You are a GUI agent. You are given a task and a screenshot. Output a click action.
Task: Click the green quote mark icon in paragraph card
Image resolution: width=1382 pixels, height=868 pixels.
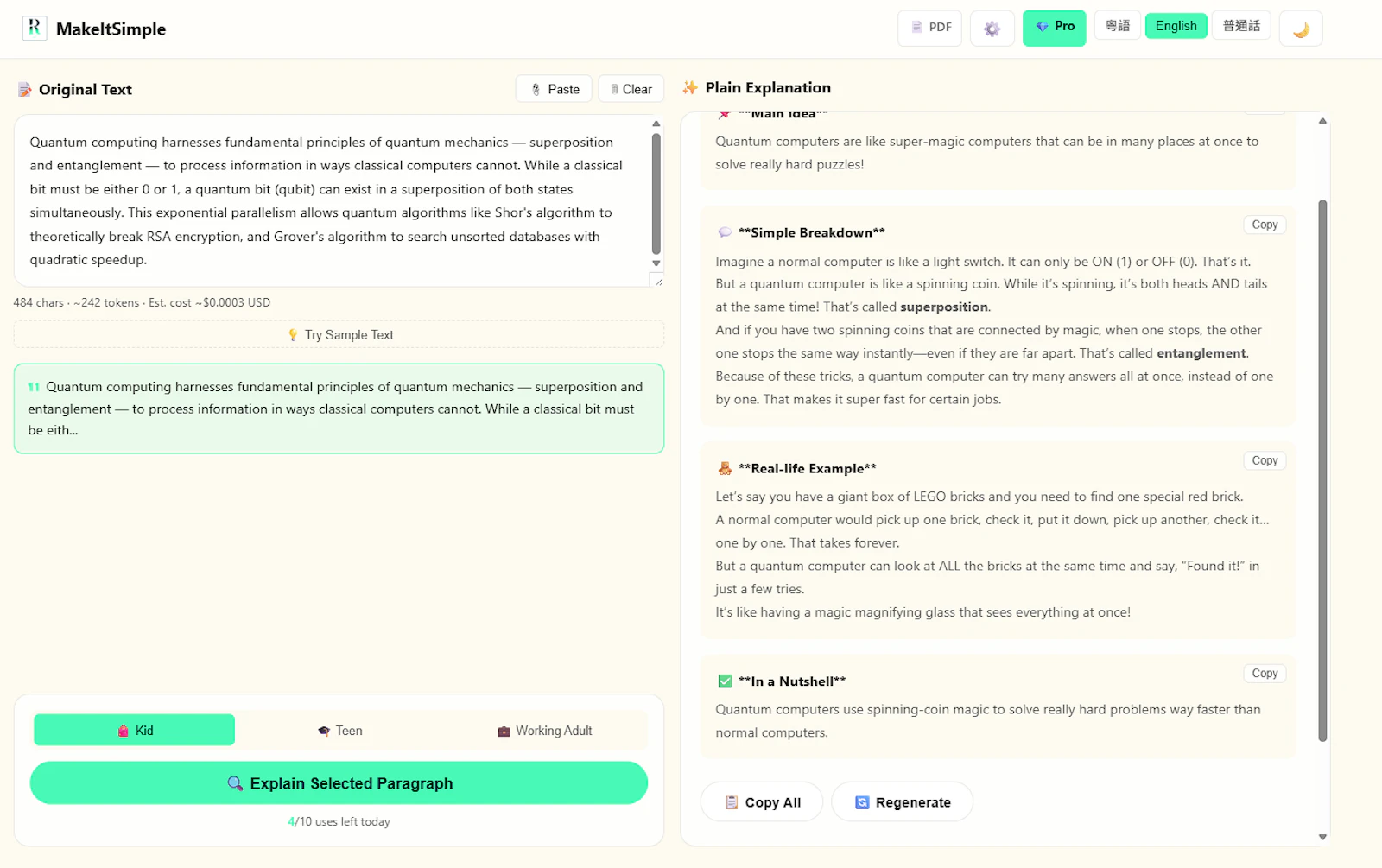pyautogui.click(x=34, y=387)
